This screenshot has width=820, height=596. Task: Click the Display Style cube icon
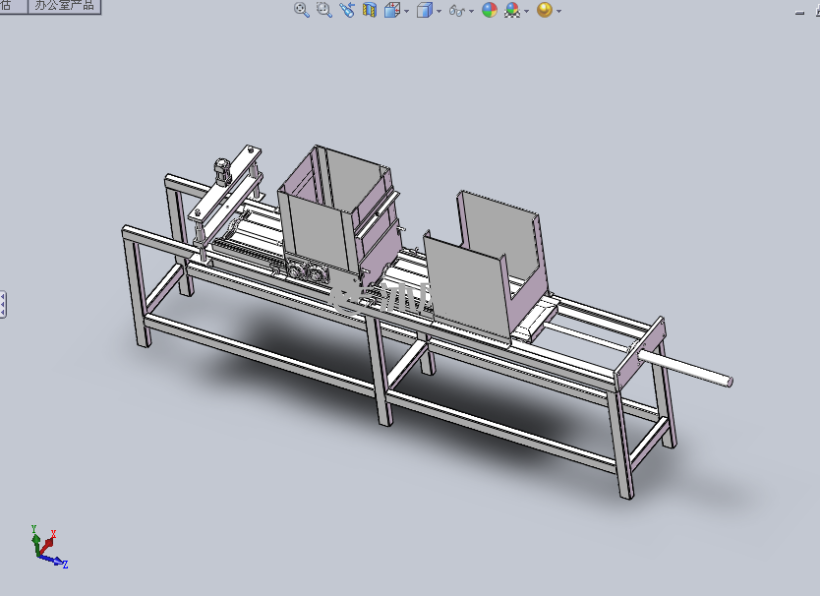[424, 10]
